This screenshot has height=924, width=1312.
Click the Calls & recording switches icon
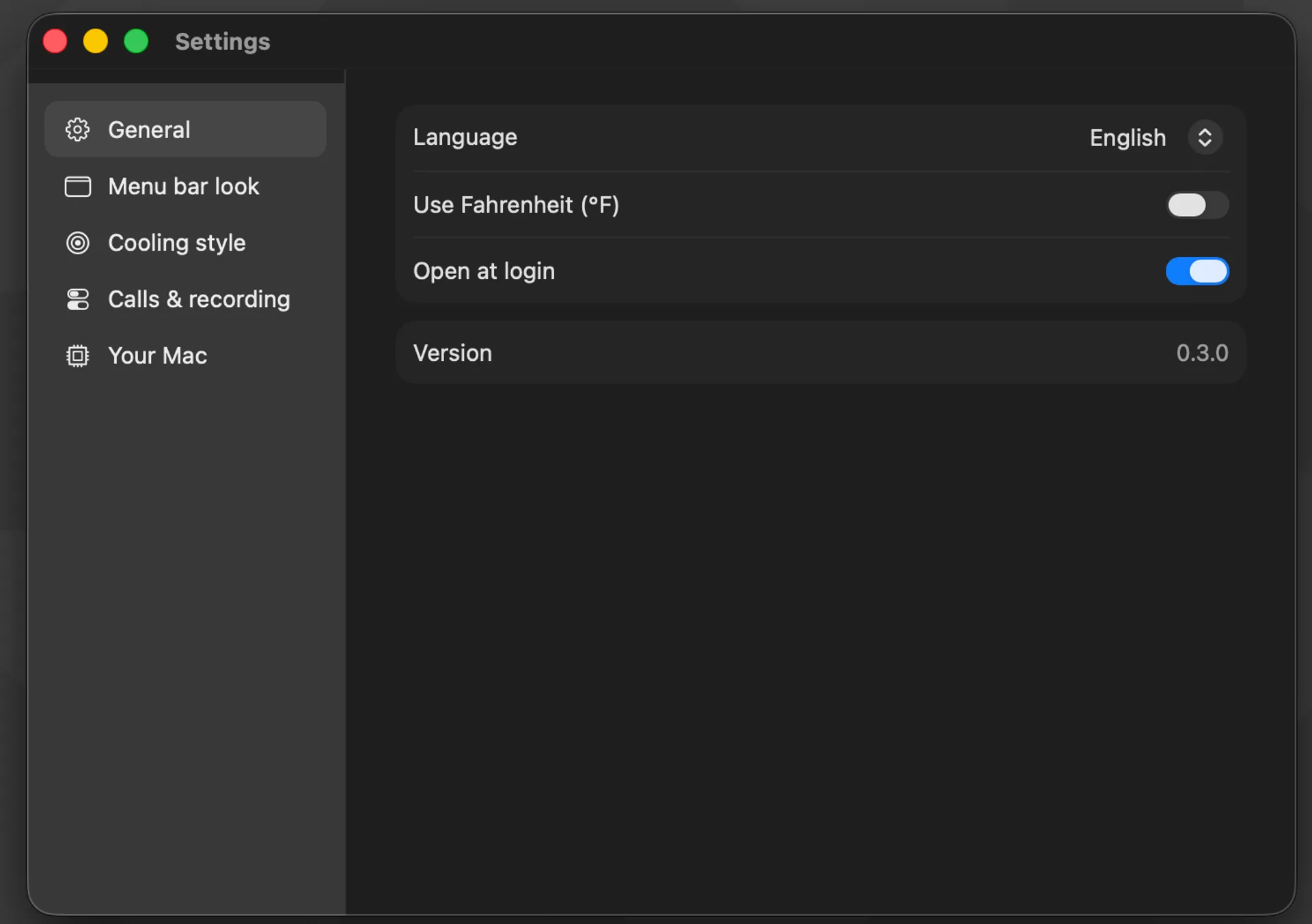77,299
